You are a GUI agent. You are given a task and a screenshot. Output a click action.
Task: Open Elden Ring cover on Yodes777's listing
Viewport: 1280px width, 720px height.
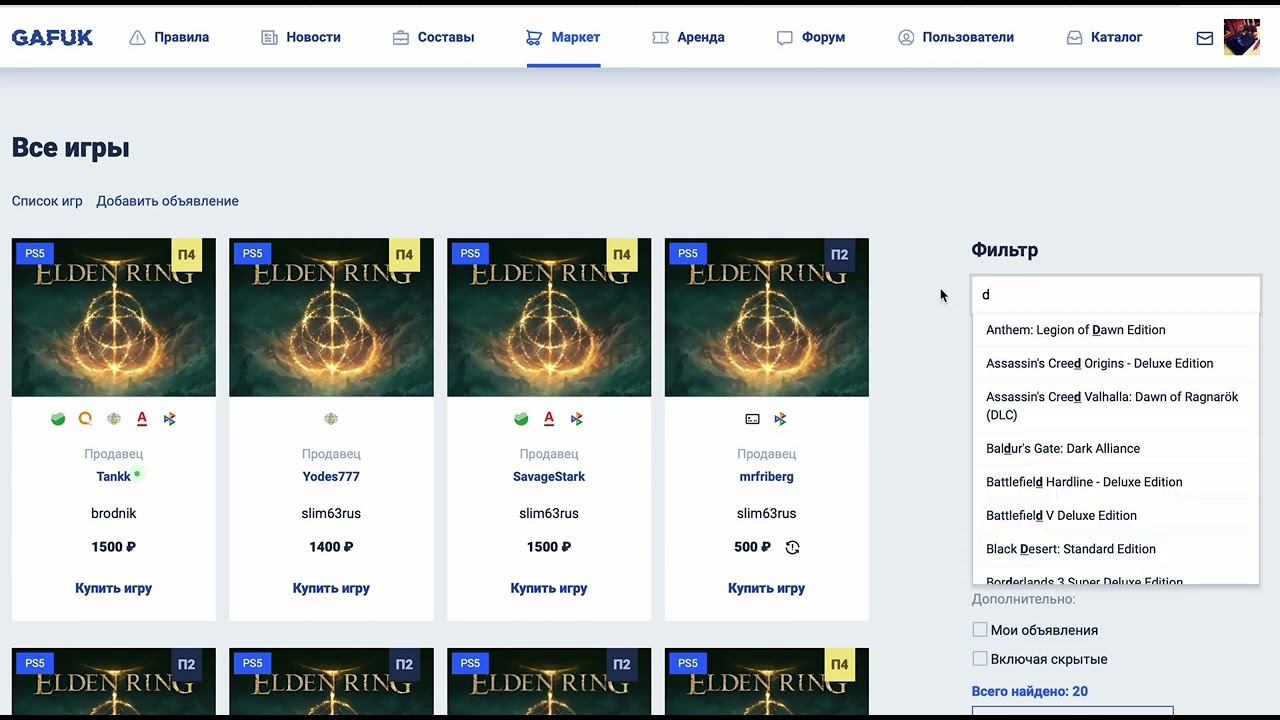pos(331,317)
